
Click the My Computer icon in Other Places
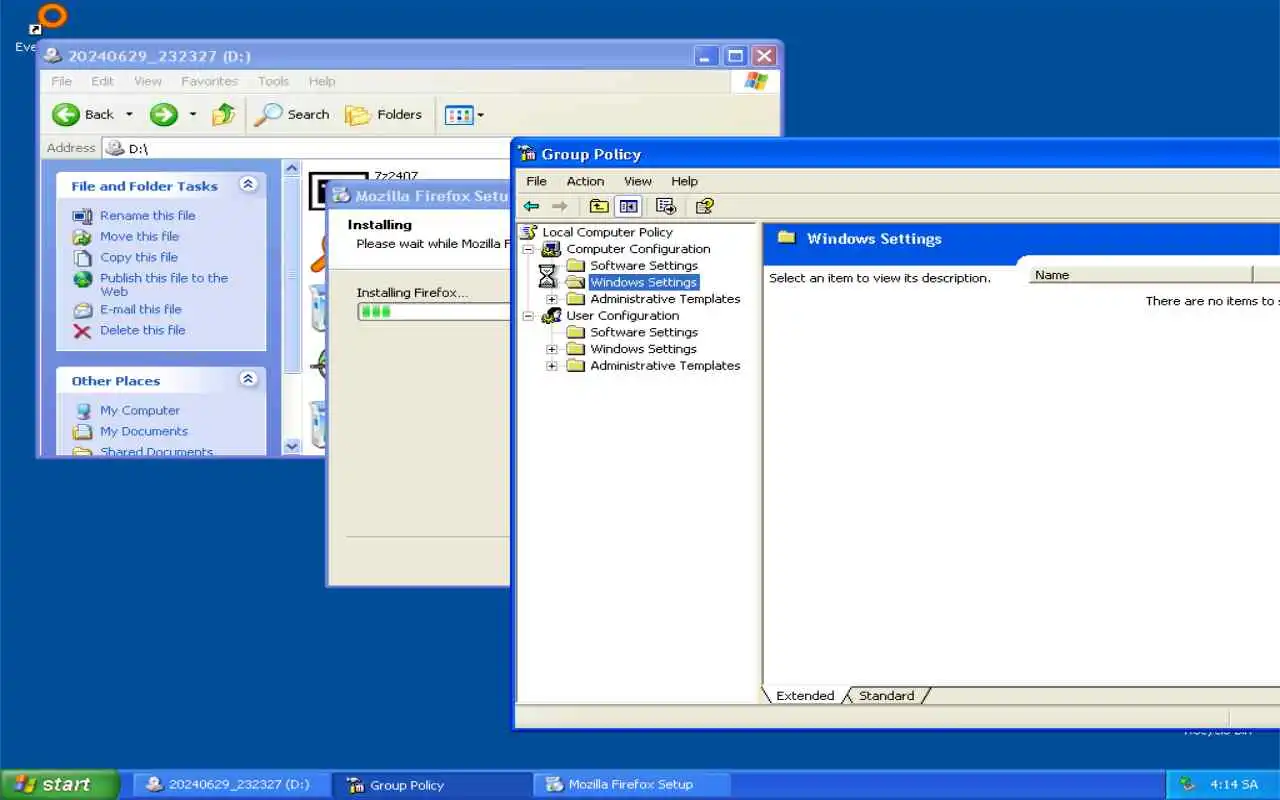pyautogui.click(x=82, y=411)
